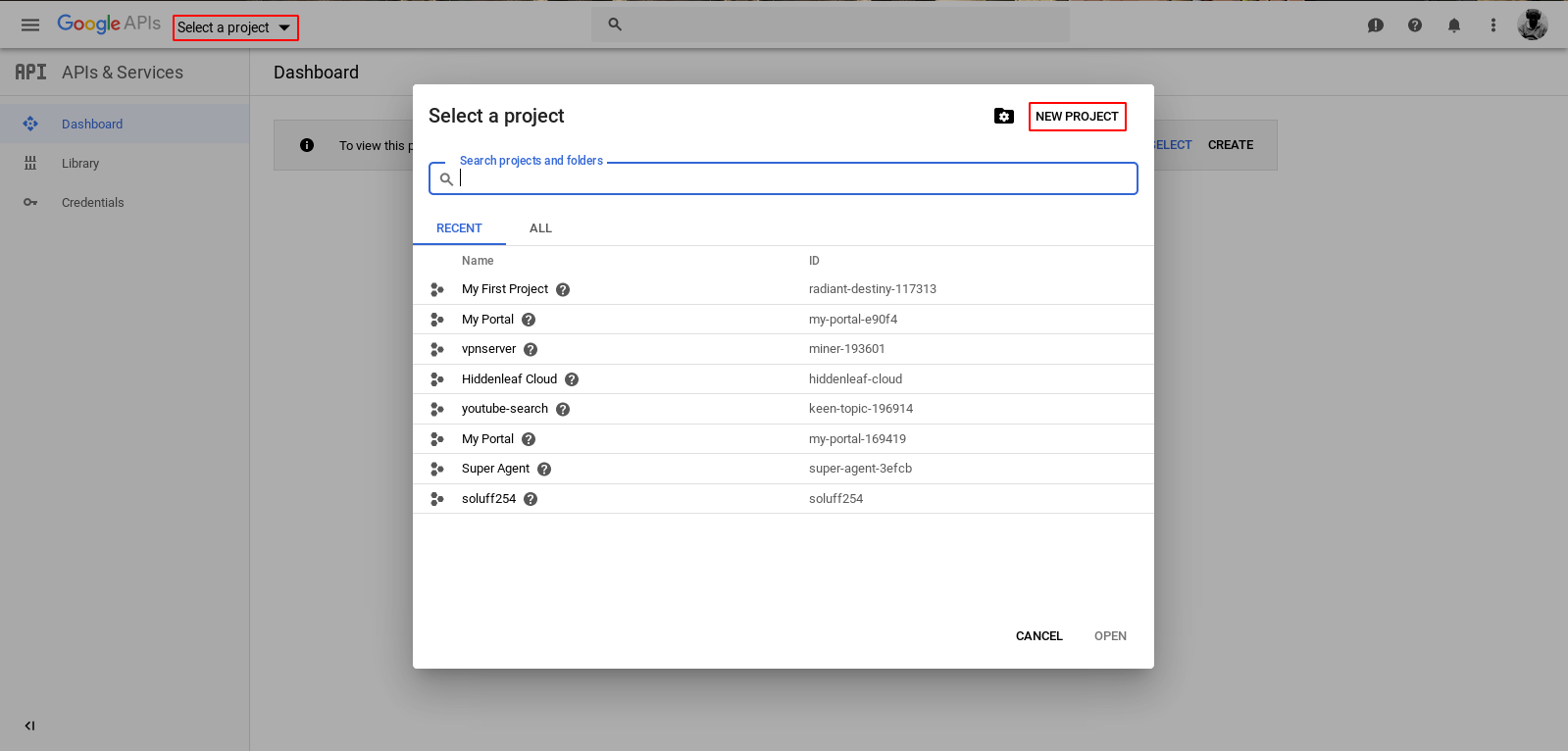Viewport: 1568px width, 751px height.
Task: Collapse the left sidebar panel
Action: (x=29, y=726)
